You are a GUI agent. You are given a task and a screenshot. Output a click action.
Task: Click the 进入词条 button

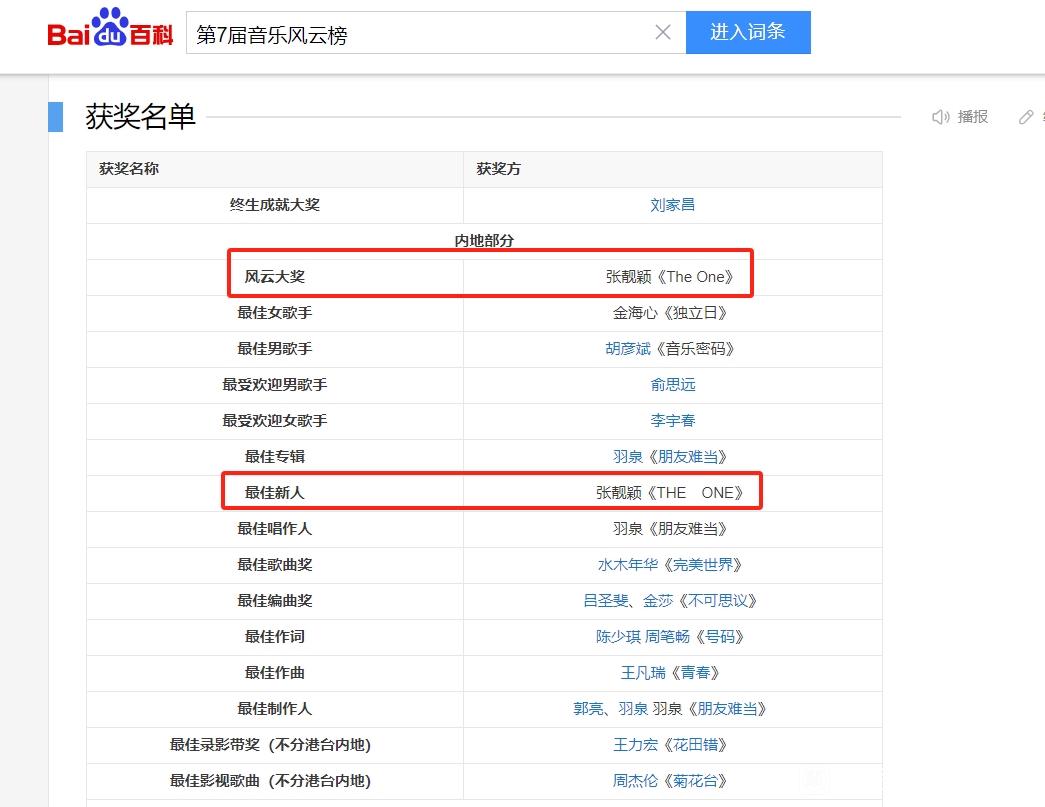click(x=748, y=32)
